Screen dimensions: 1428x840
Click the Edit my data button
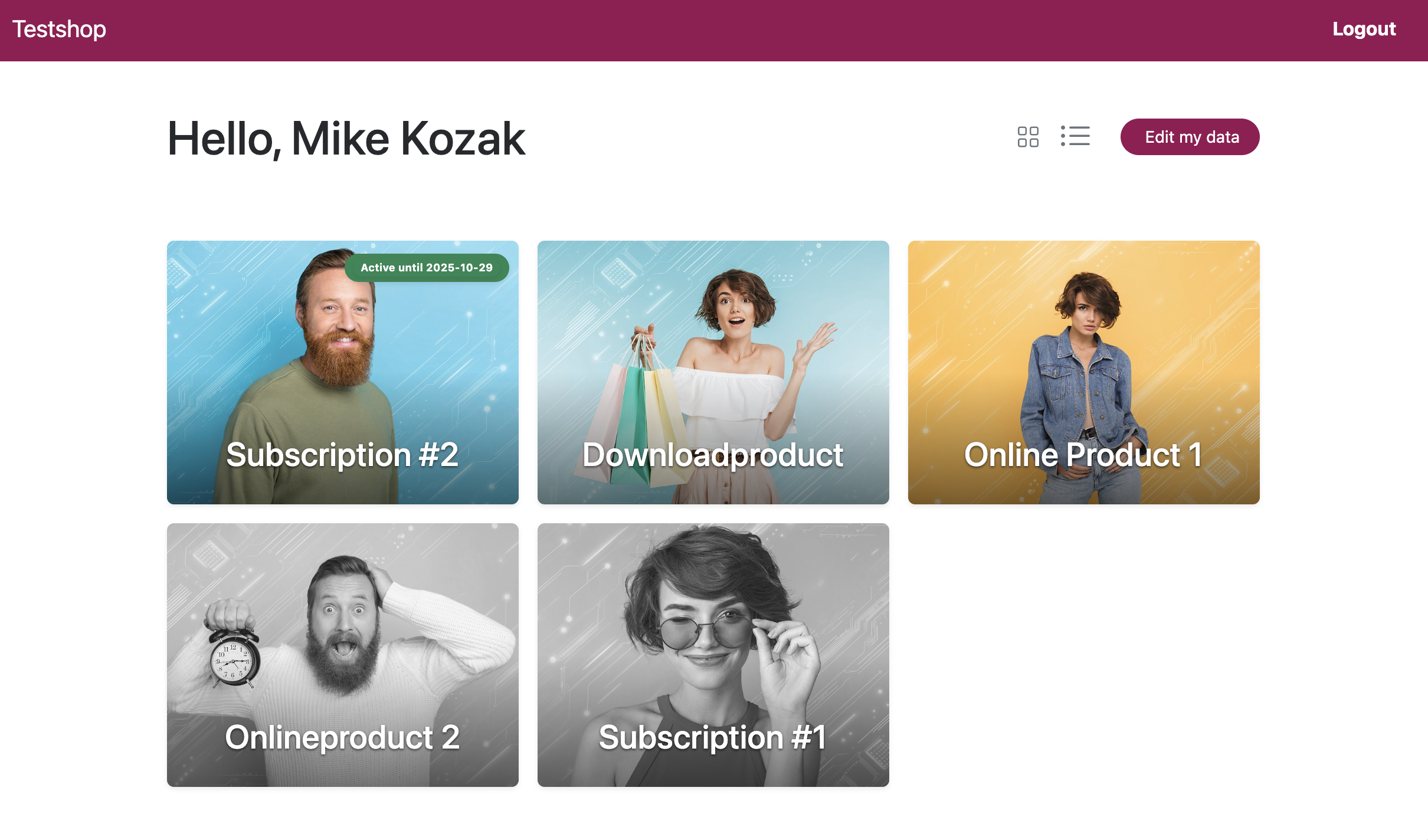pyautogui.click(x=1190, y=137)
